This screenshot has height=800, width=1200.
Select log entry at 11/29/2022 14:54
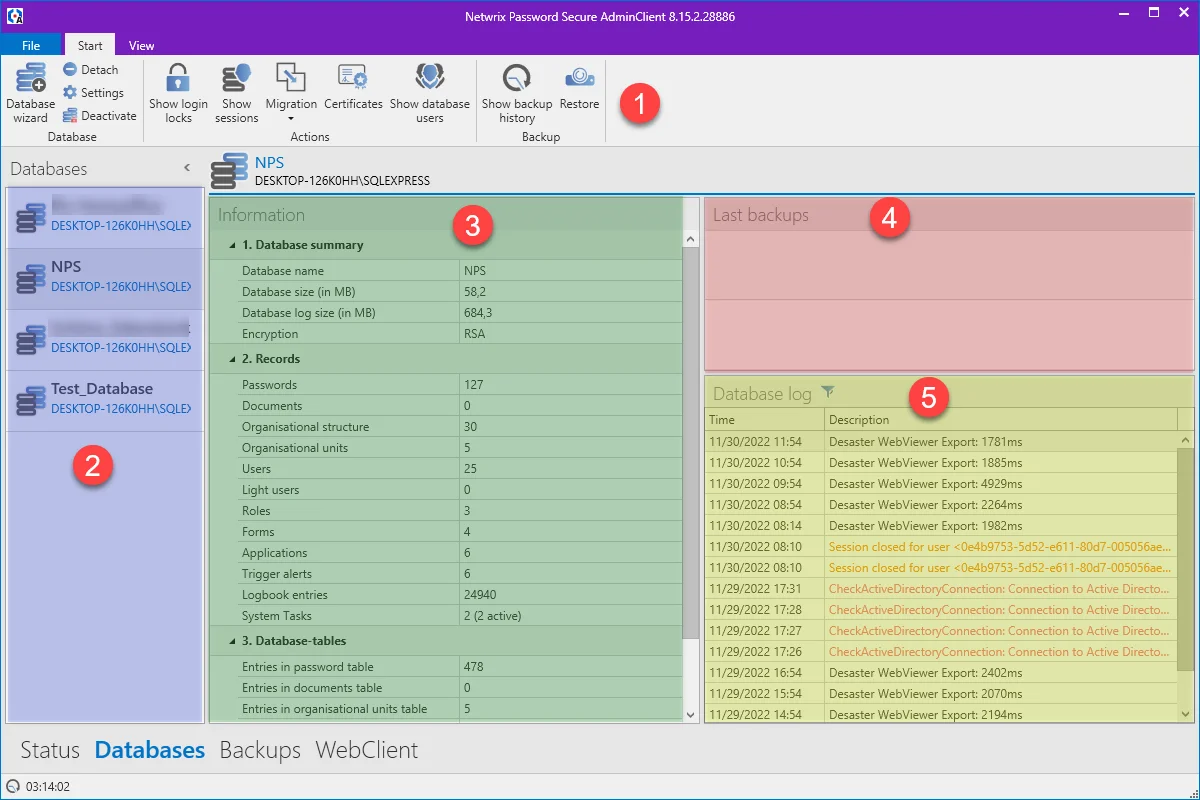(942, 715)
